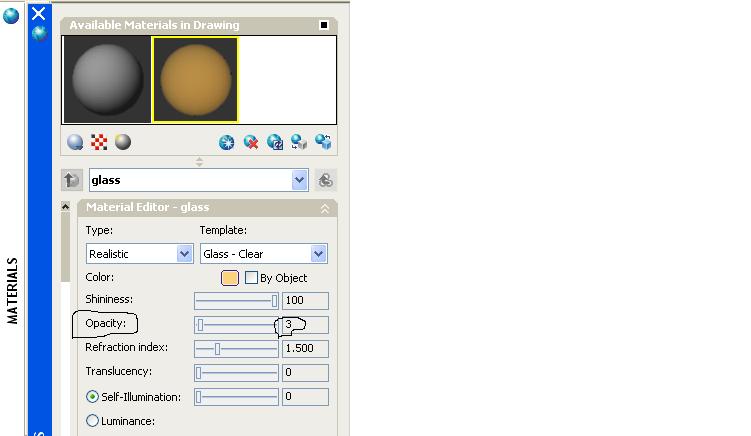Open the glass material name dropdown

tap(299, 180)
